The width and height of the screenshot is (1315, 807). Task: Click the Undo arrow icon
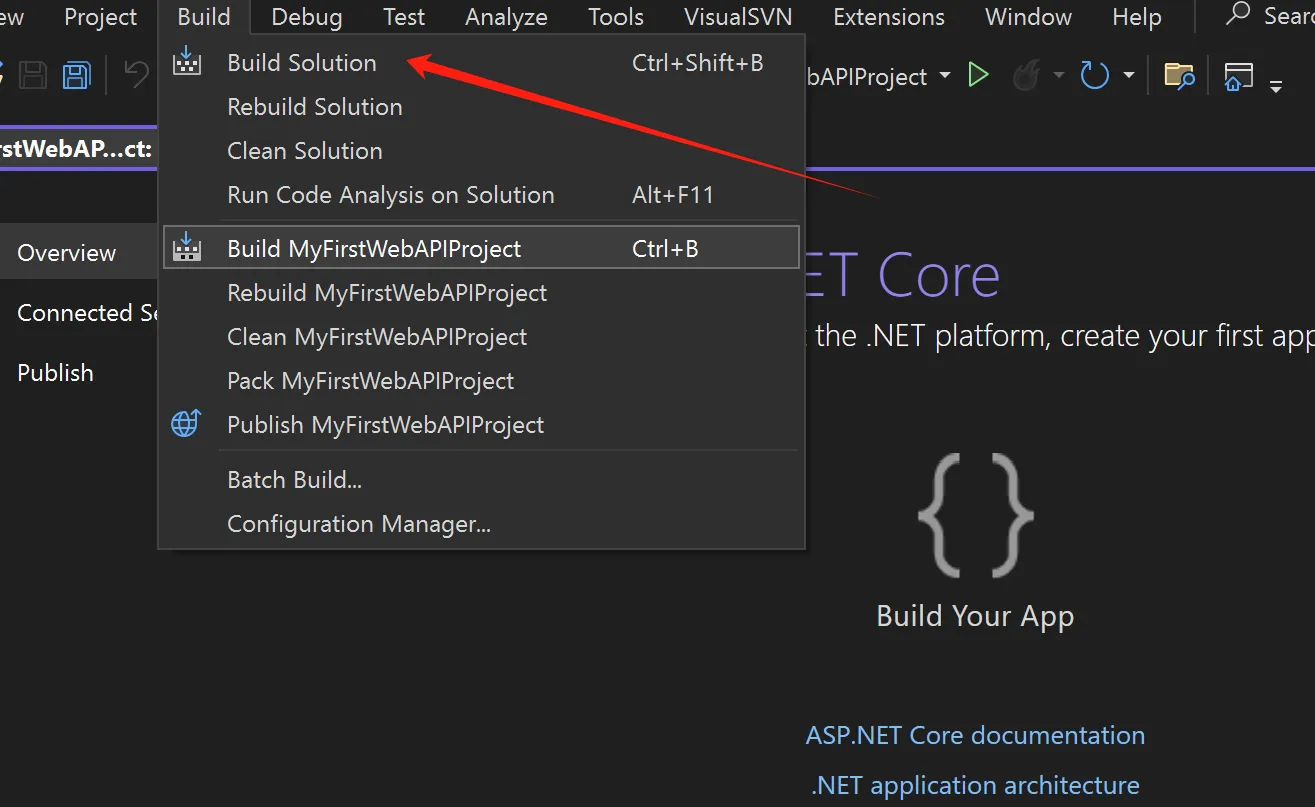(136, 76)
